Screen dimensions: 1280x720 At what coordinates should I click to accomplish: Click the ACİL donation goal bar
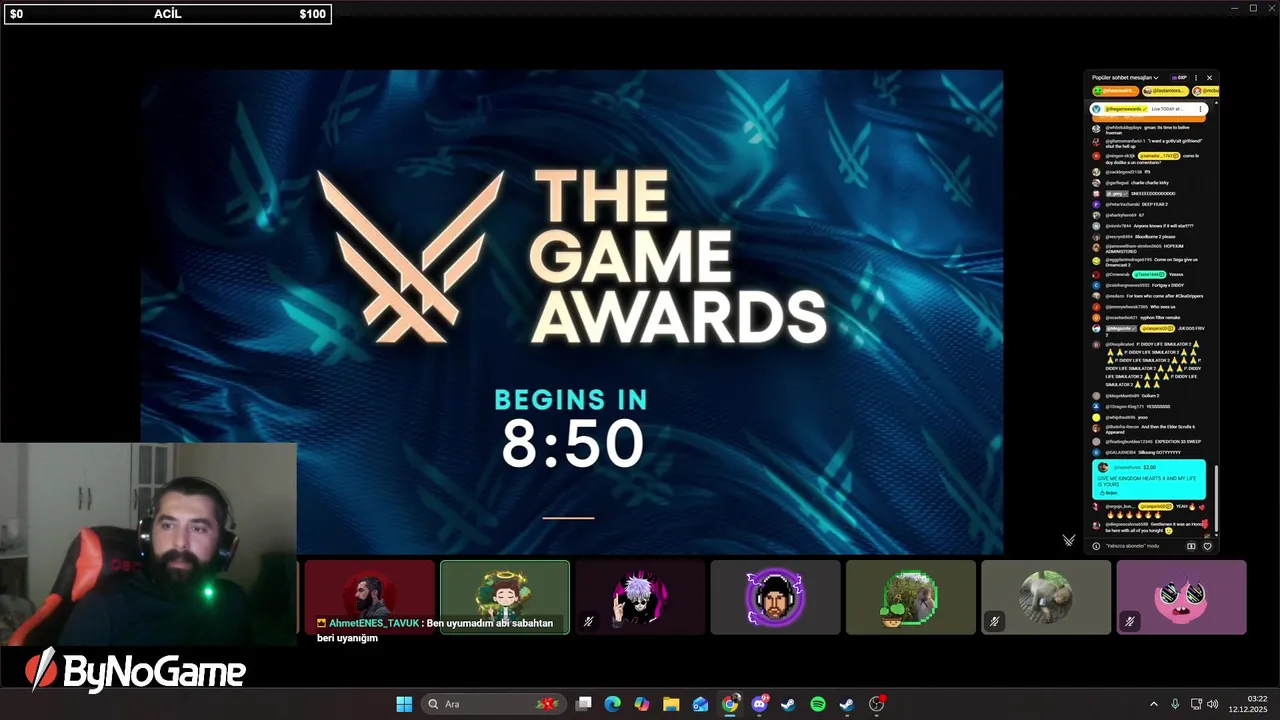(x=167, y=14)
